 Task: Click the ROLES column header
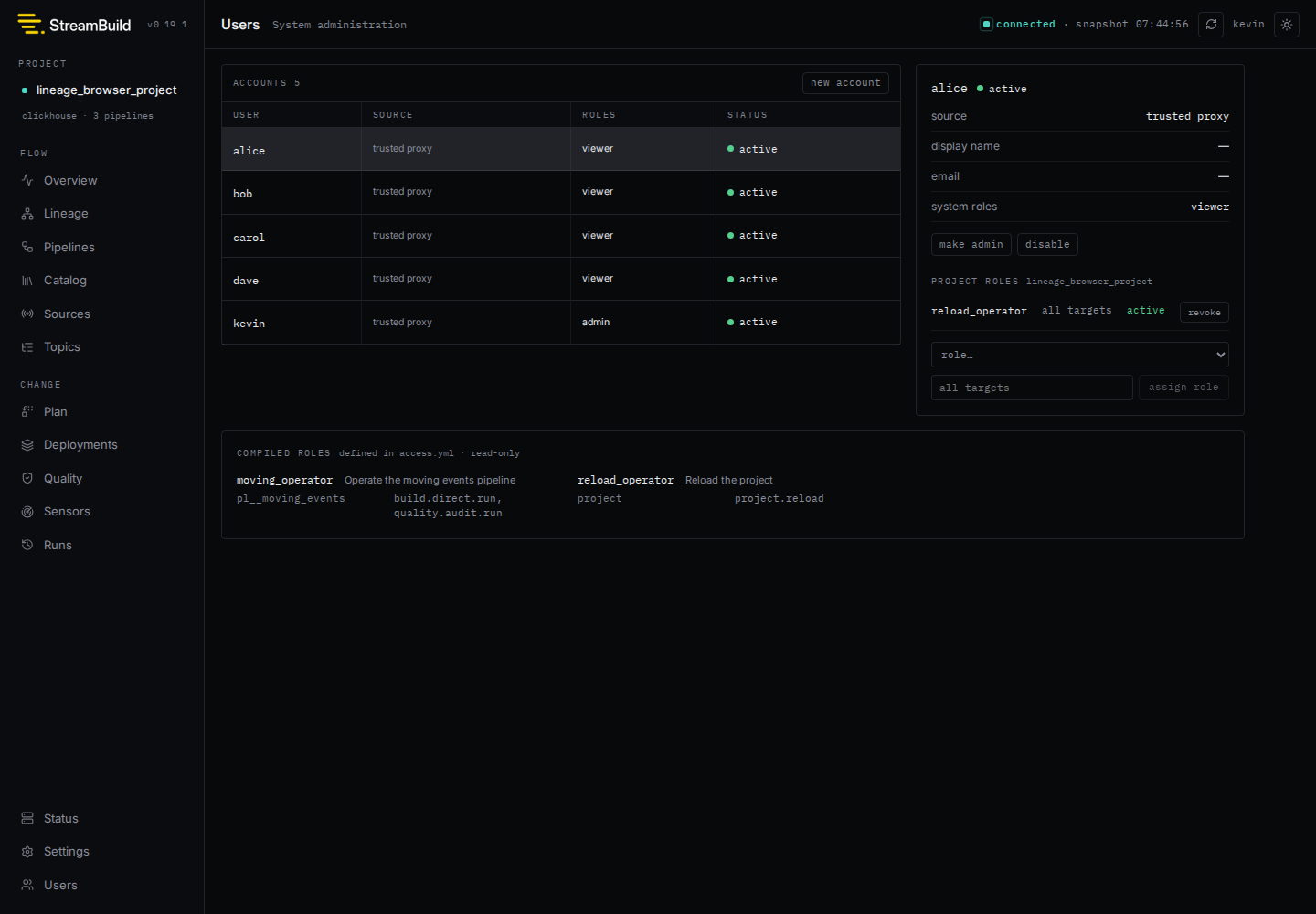coord(599,115)
